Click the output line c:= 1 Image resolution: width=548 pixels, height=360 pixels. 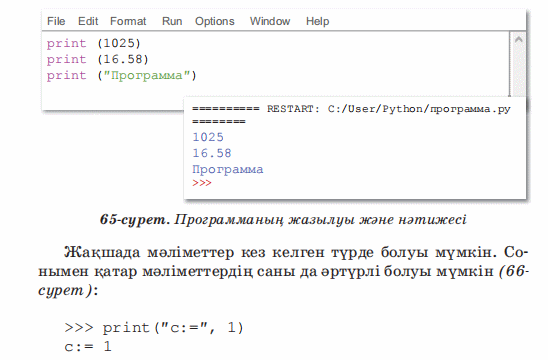88,347
